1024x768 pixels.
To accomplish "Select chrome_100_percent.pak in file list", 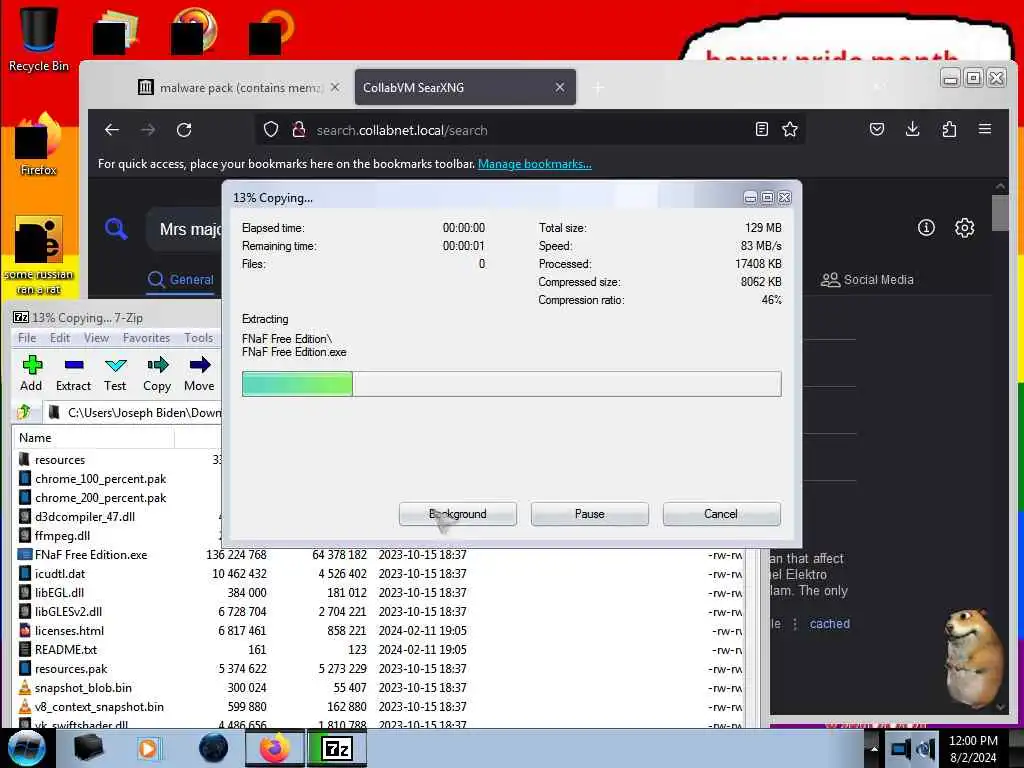I will click(x=100, y=479).
